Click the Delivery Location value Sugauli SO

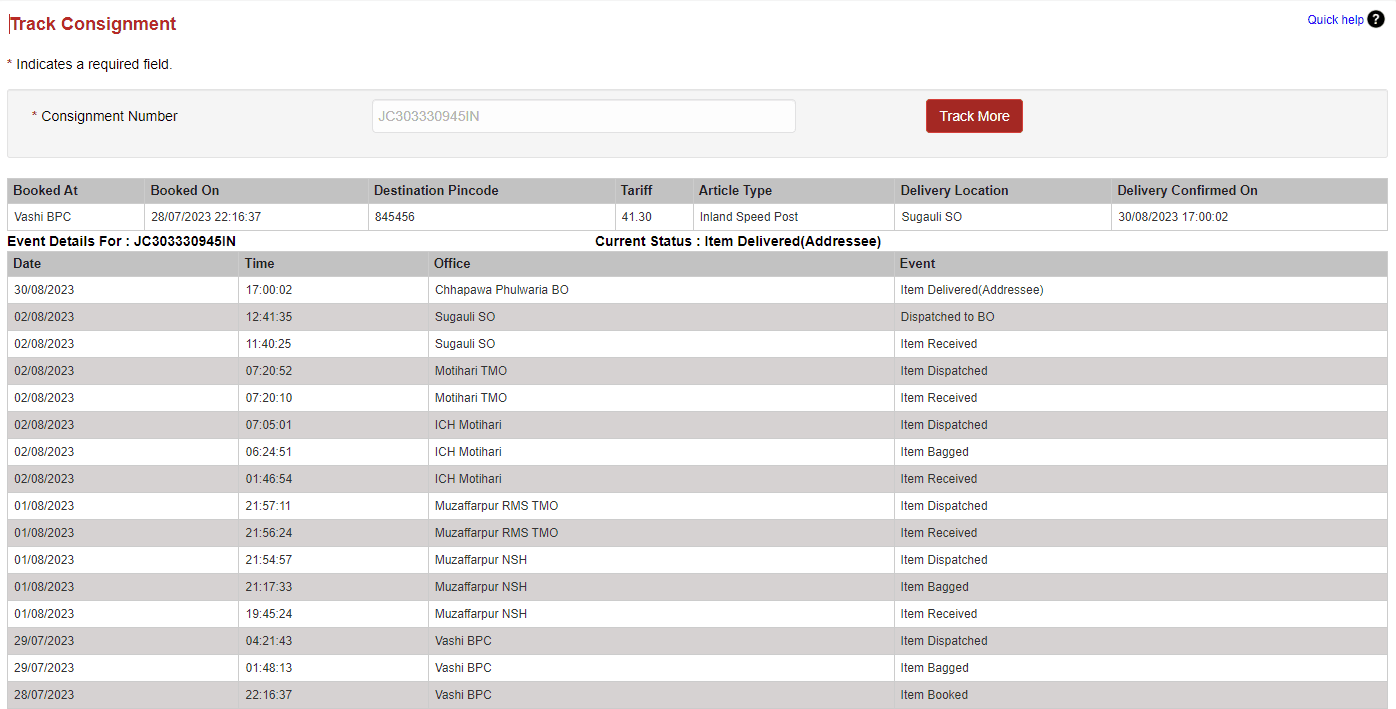(x=931, y=217)
